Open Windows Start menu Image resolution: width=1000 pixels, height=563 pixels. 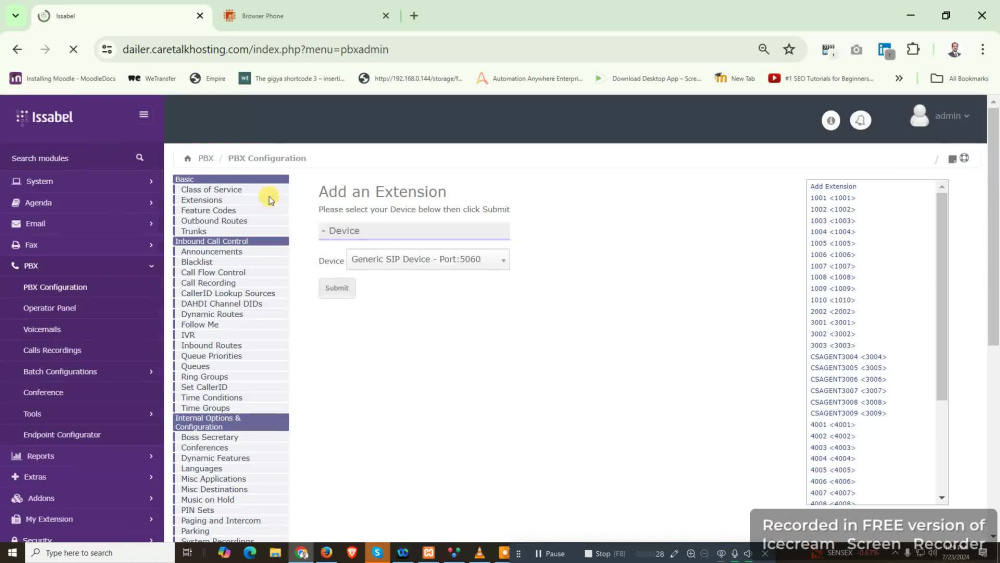(12, 553)
